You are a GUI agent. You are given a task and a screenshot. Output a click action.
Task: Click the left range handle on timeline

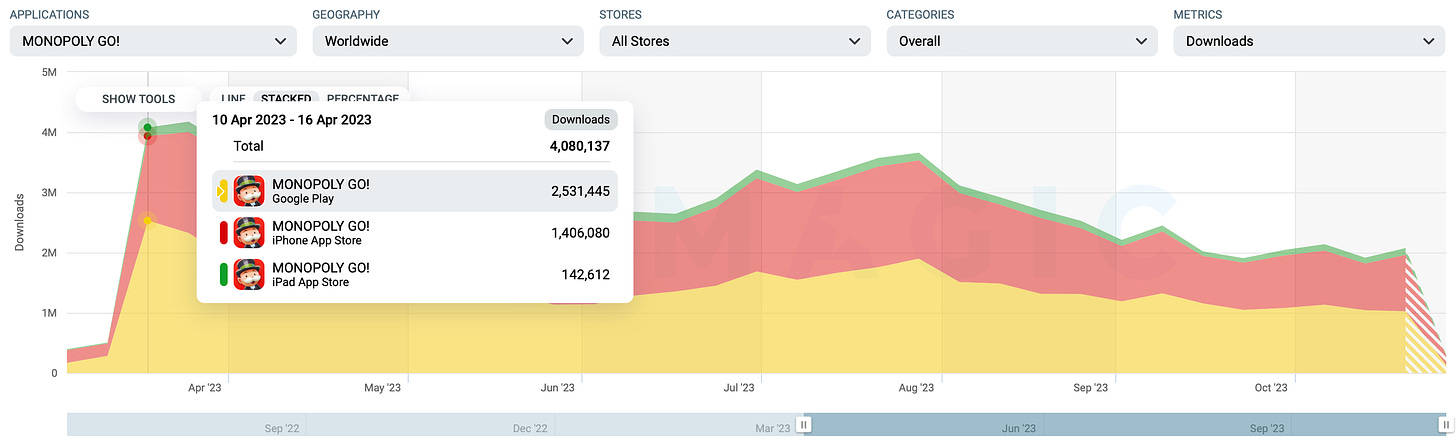coord(805,424)
